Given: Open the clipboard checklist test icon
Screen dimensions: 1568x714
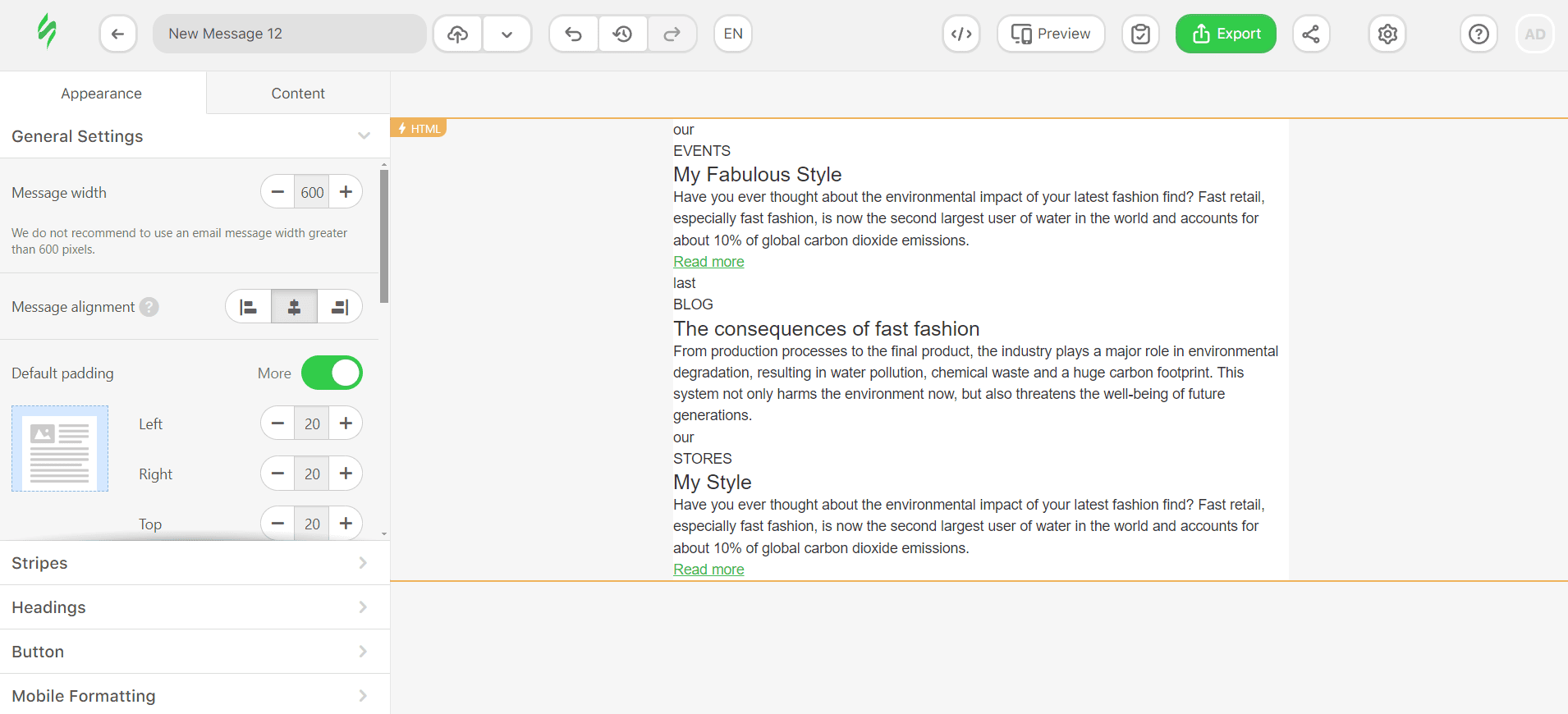Looking at the screenshot, I should tap(1140, 34).
